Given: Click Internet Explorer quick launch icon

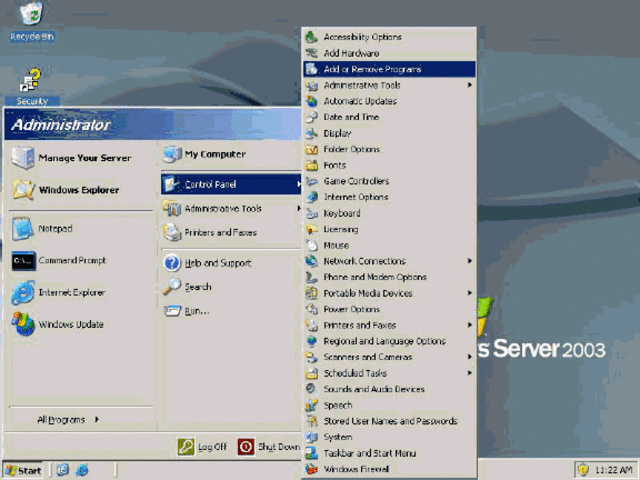Looking at the screenshot, I should coord(82,470).
